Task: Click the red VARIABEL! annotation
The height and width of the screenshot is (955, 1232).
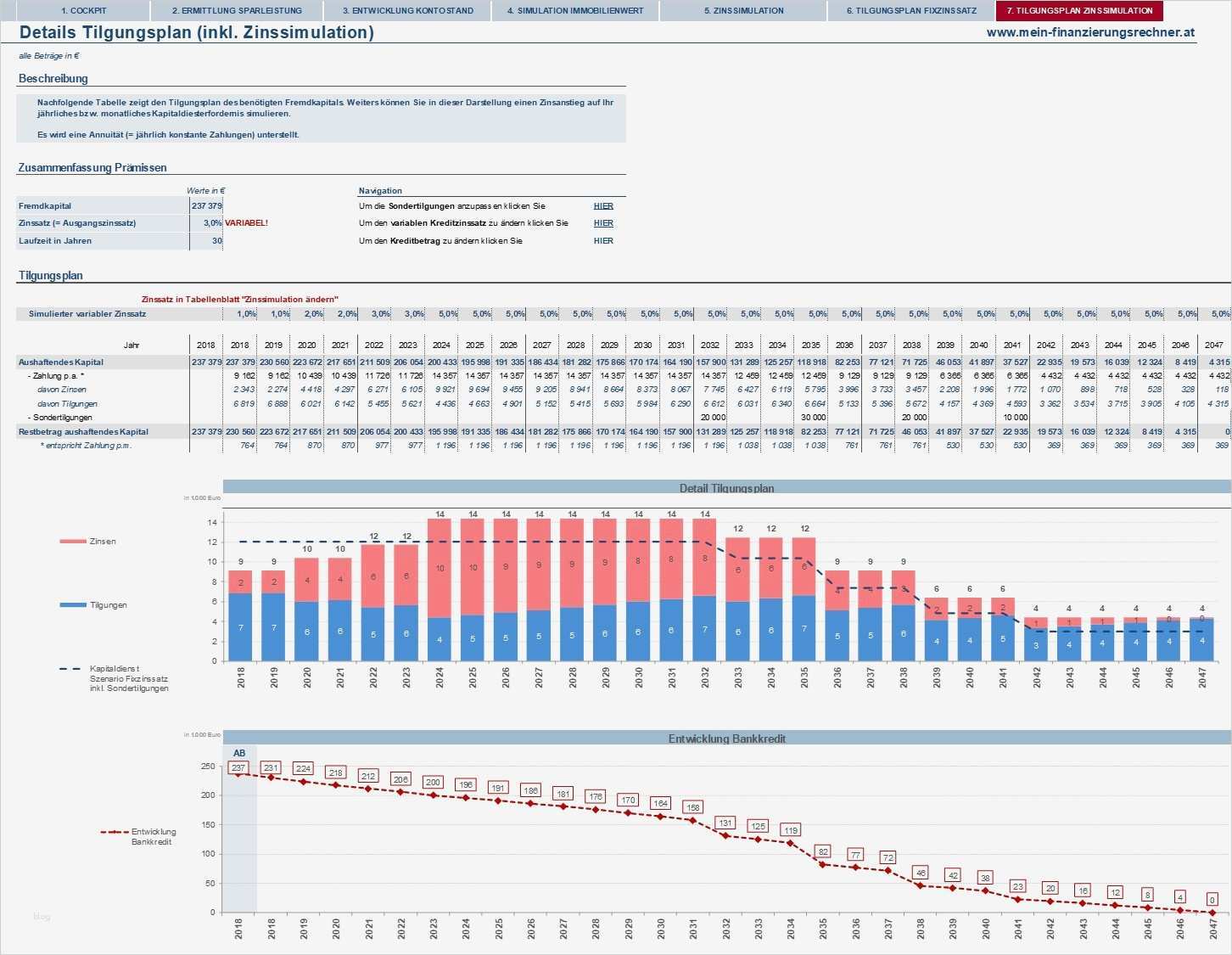Action: tap(246, 223)
